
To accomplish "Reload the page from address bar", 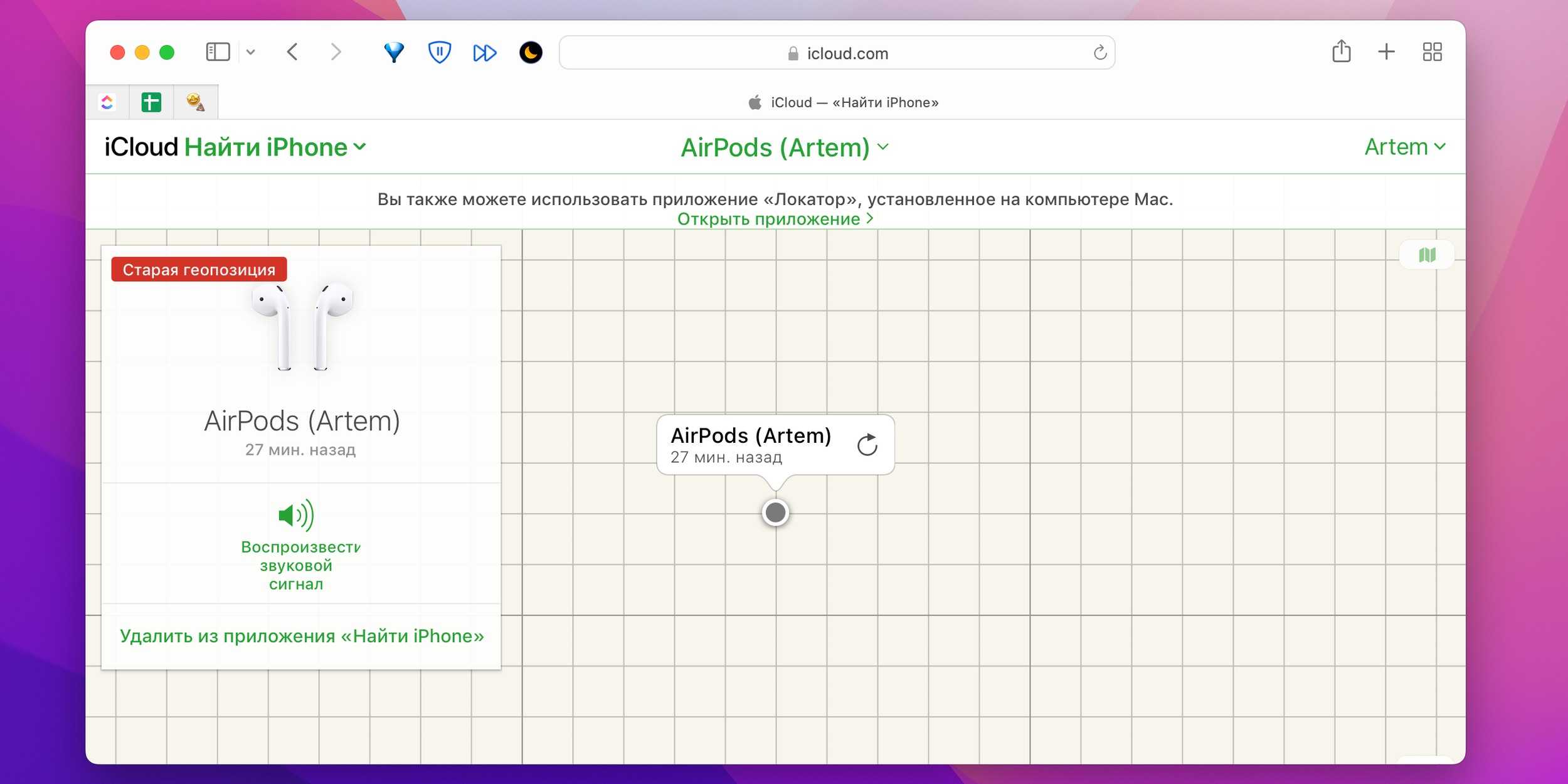I will [1099, 53].
